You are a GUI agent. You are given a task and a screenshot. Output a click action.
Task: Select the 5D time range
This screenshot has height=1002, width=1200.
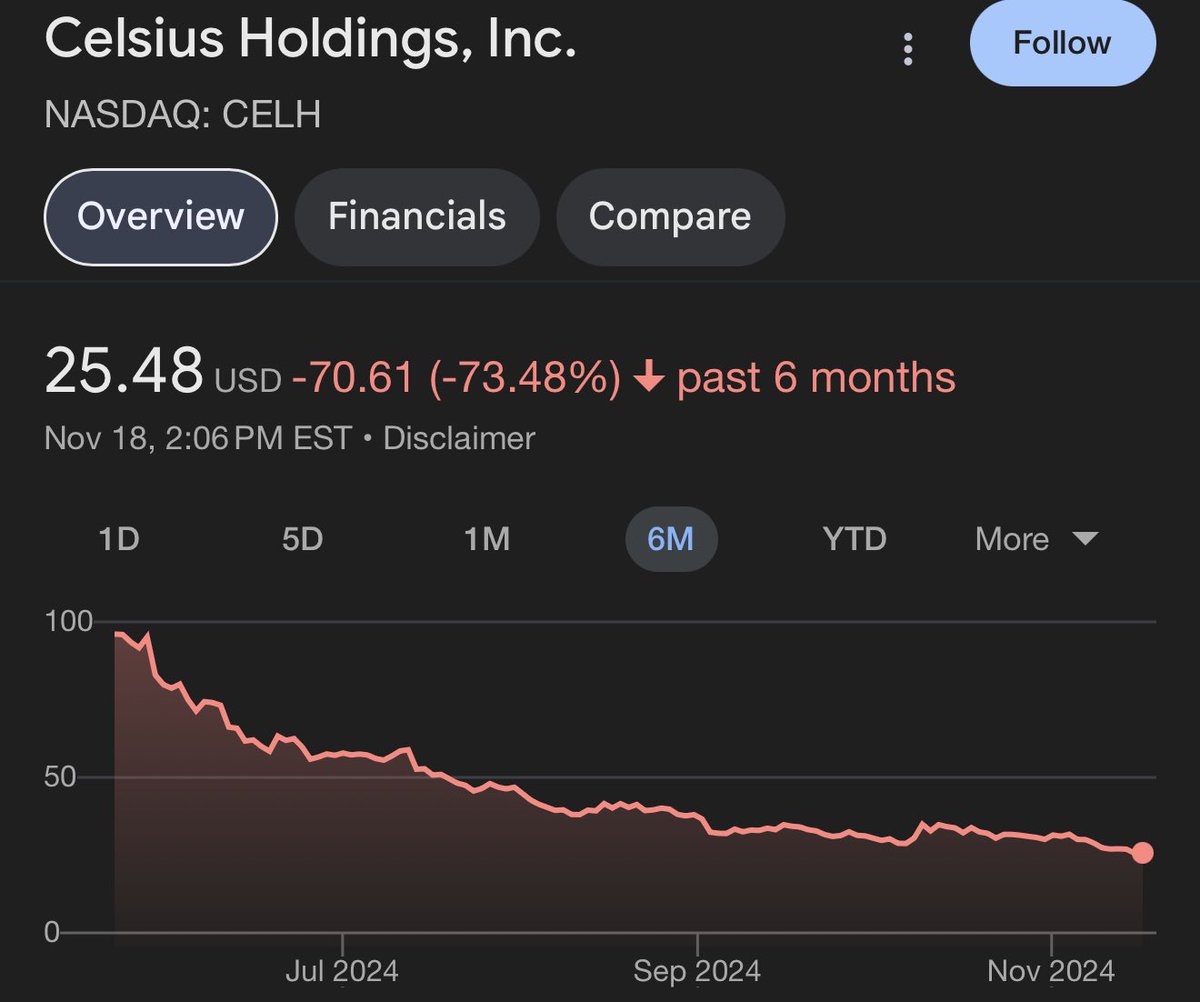point(302,539)
